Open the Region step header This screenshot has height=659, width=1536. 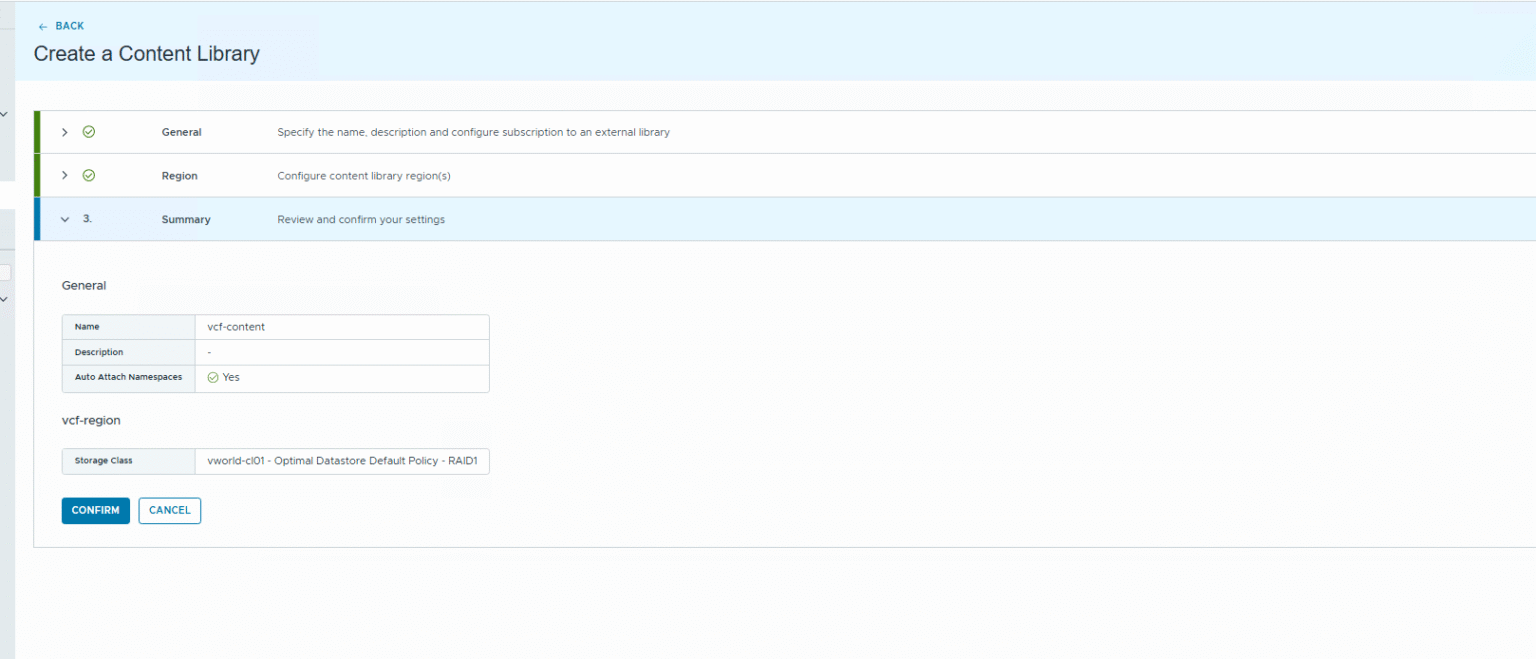[179, 176]
